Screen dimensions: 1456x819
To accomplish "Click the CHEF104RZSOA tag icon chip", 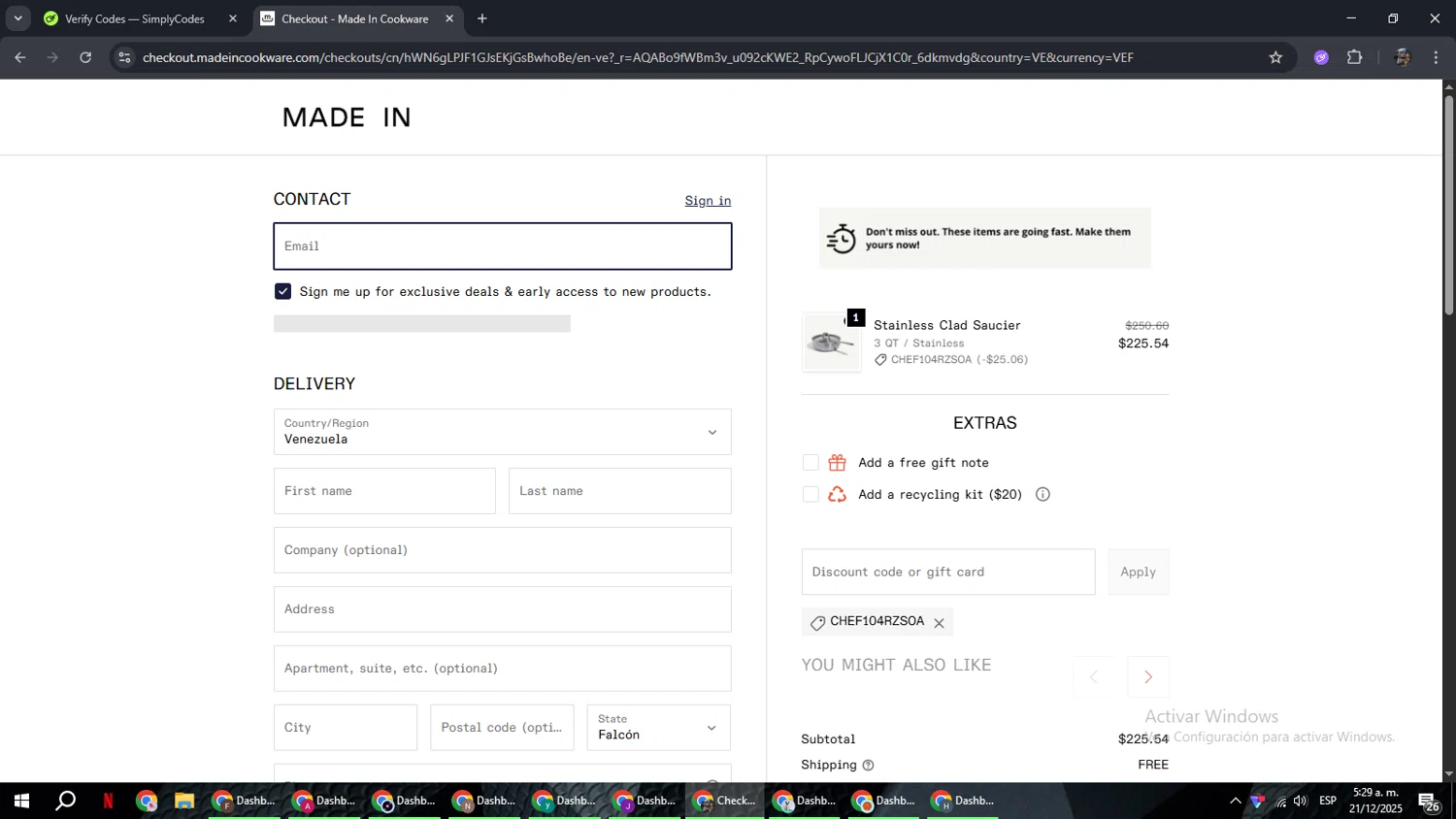I will pos(877,622).
